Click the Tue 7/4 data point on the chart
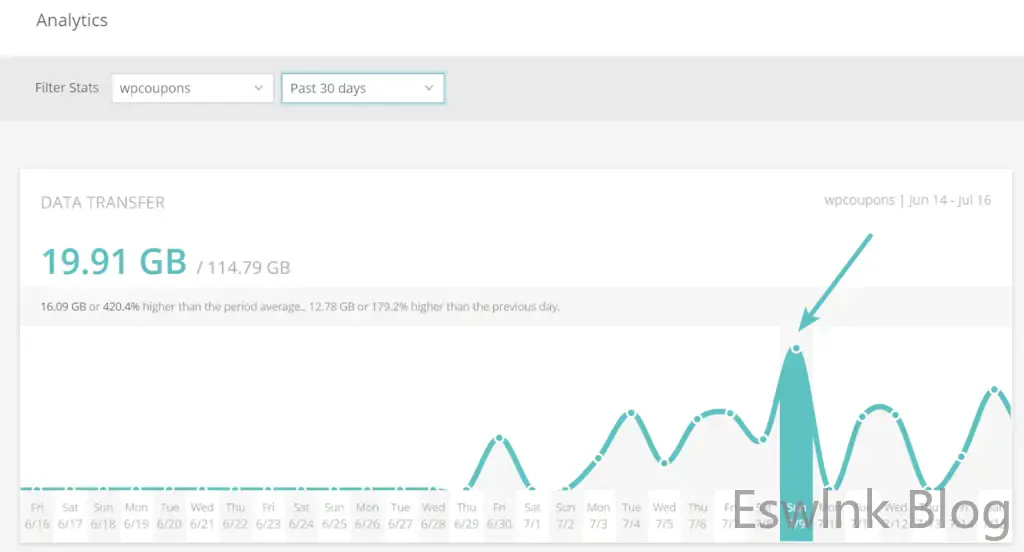The height and width of the screenshot is (552, 1024). [x=631, y=413]
